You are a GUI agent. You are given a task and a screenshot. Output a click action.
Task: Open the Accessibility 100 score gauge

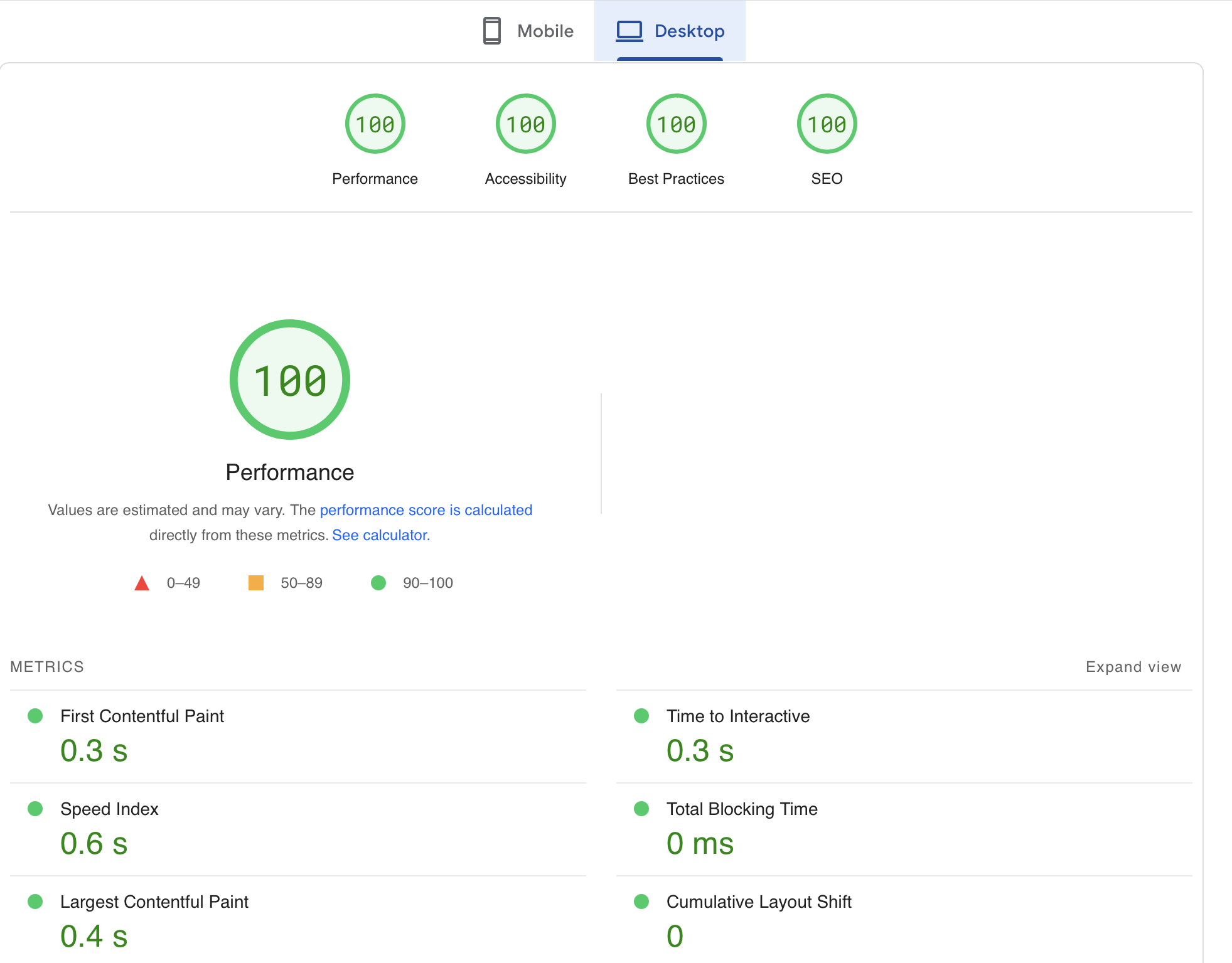click(x=526, y=124)
